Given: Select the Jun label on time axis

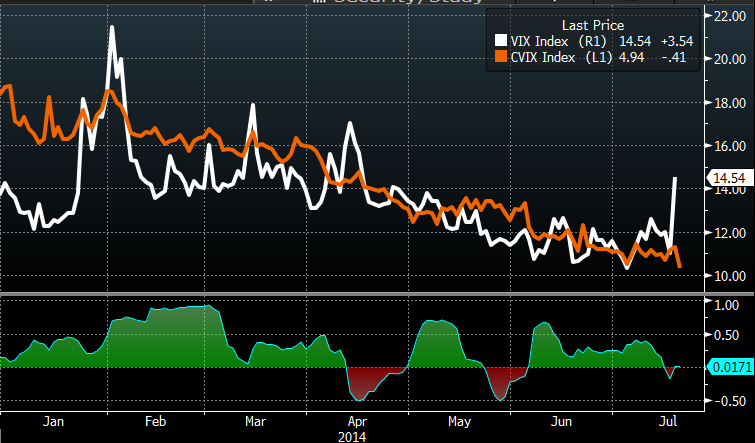Looking at the screenshot, I should 561,421.
